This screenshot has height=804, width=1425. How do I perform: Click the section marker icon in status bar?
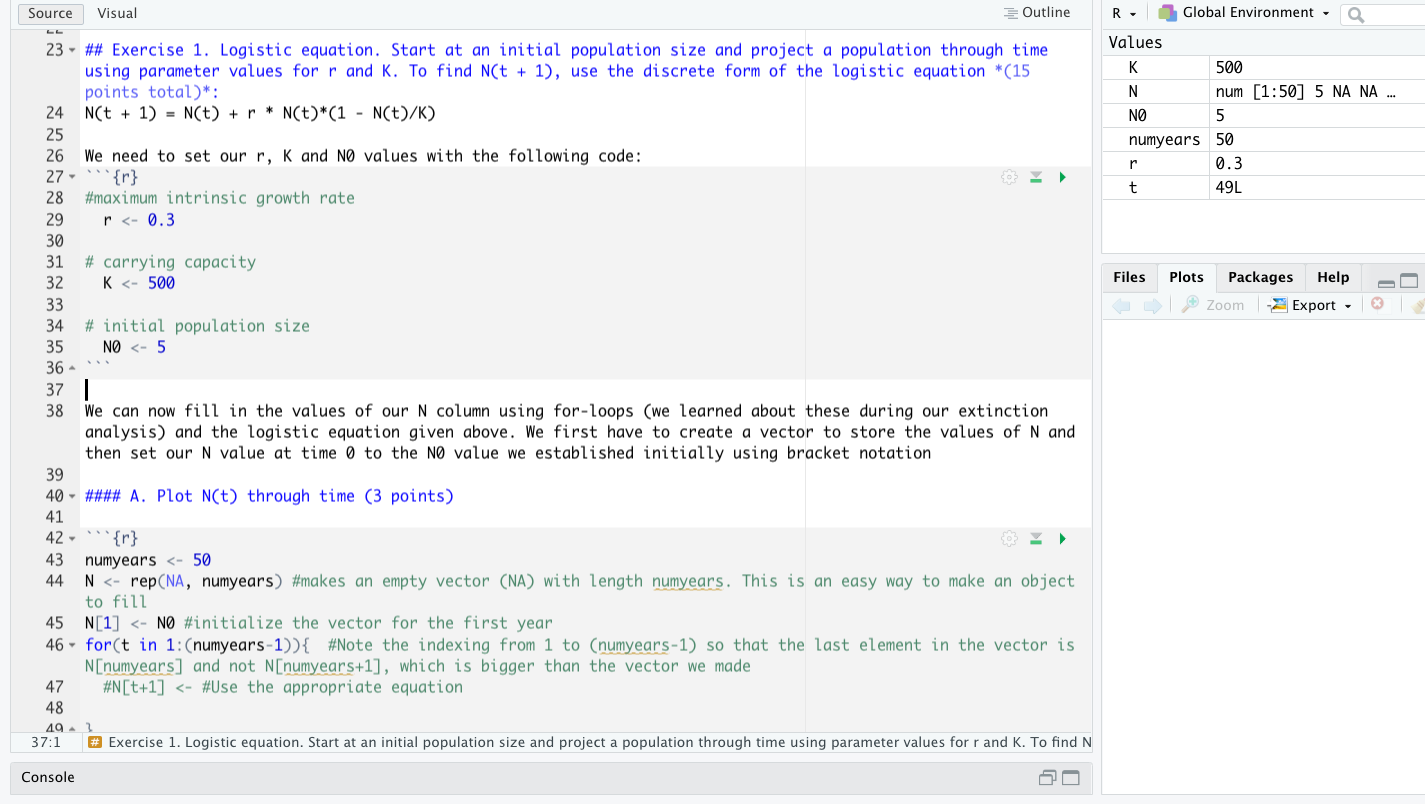point(95,742)
